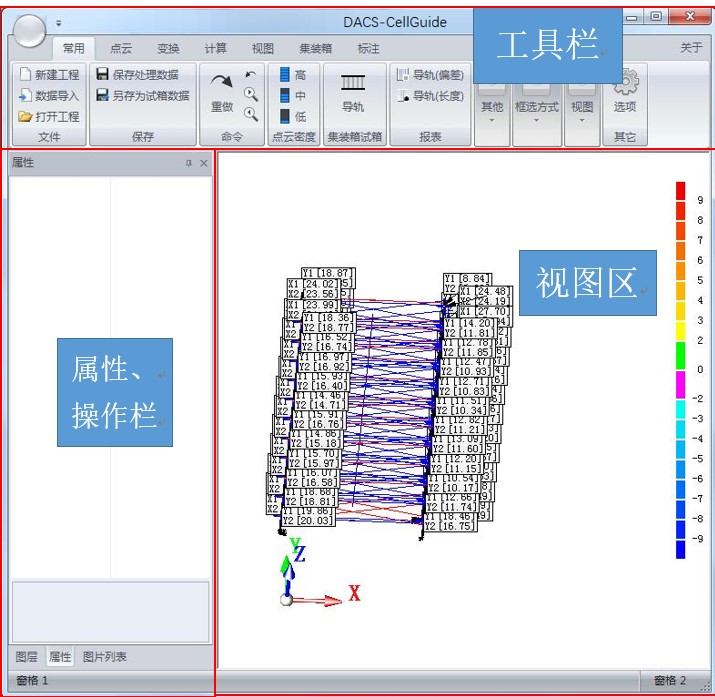Switch to the 属性 bottom tab
Screen dimensions: 715x697
[x=60, y=656]
